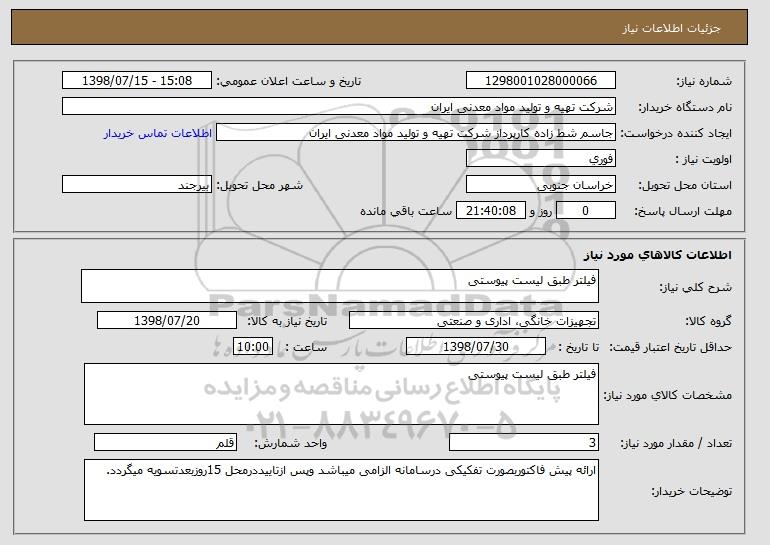Click the شرح کلی نیاز text box
This screenshot has height=545, width=770.
pos(340,286)
